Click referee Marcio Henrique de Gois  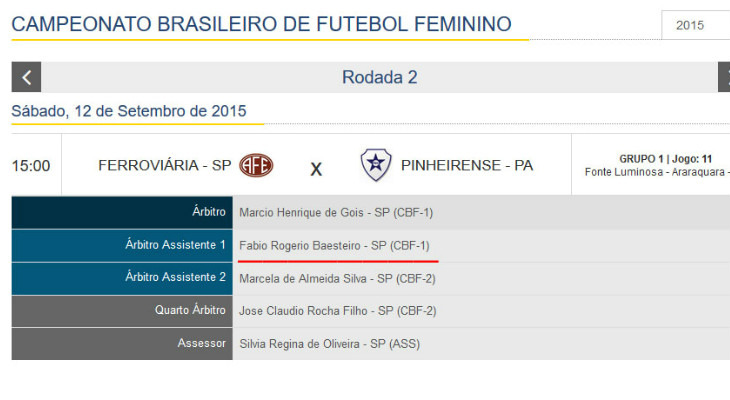click(x=336, y=212)
